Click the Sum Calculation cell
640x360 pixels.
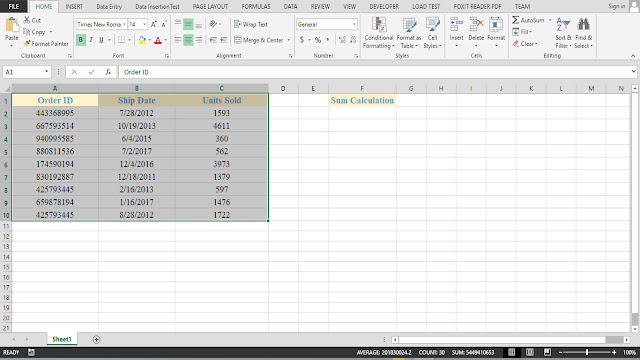point(362,100)
